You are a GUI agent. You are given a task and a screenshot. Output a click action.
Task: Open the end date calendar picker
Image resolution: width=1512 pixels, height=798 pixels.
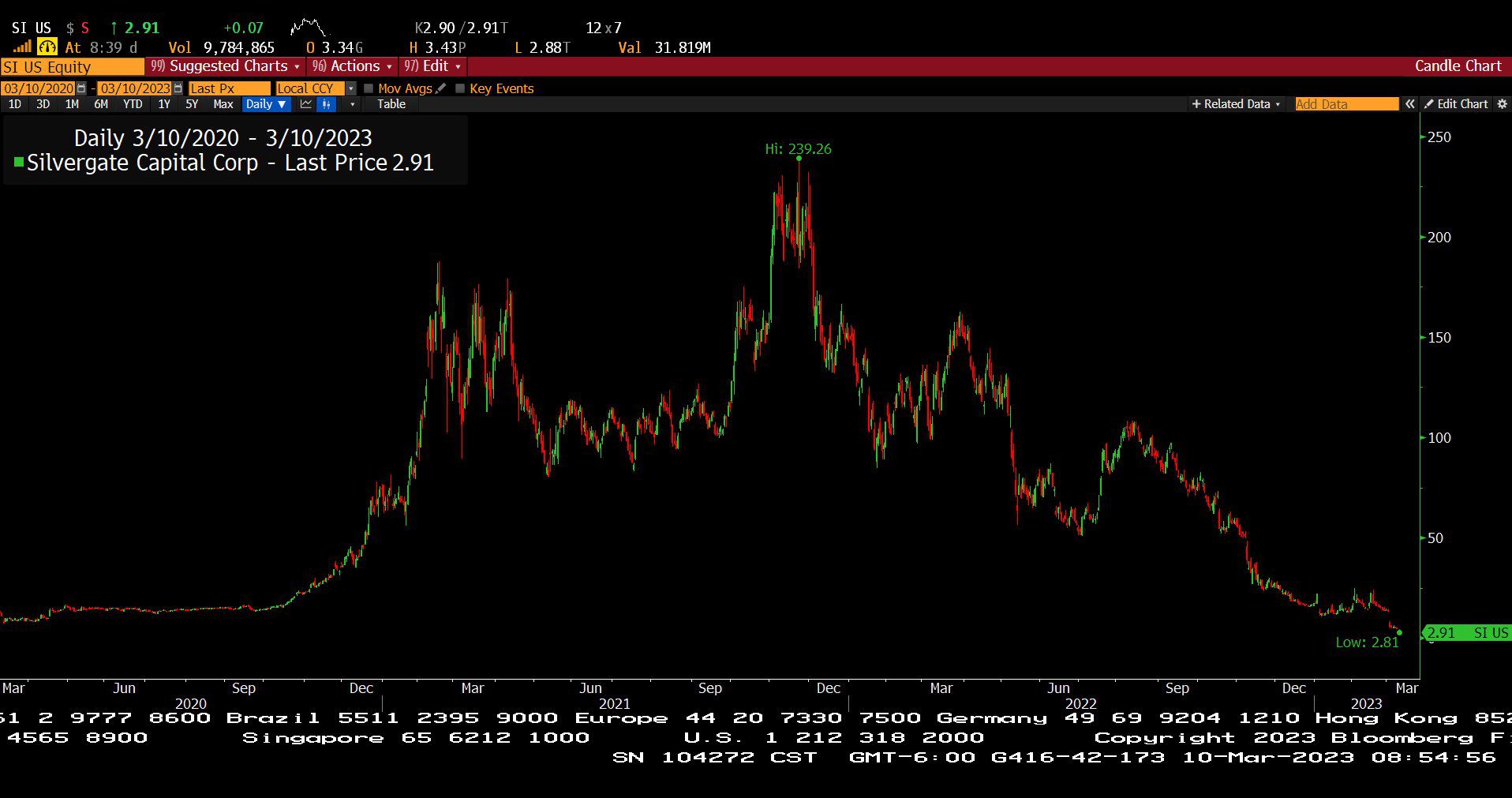(x=178, y=88)
